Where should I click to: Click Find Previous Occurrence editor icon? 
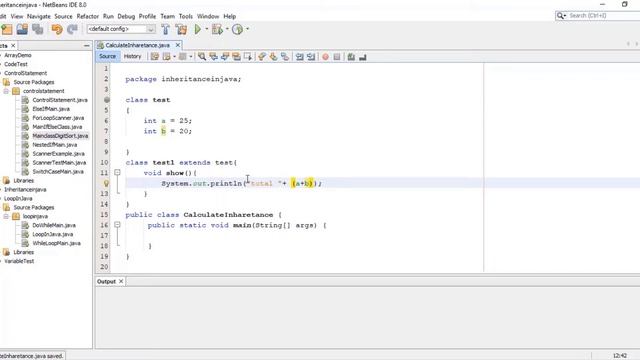[213, 57]
